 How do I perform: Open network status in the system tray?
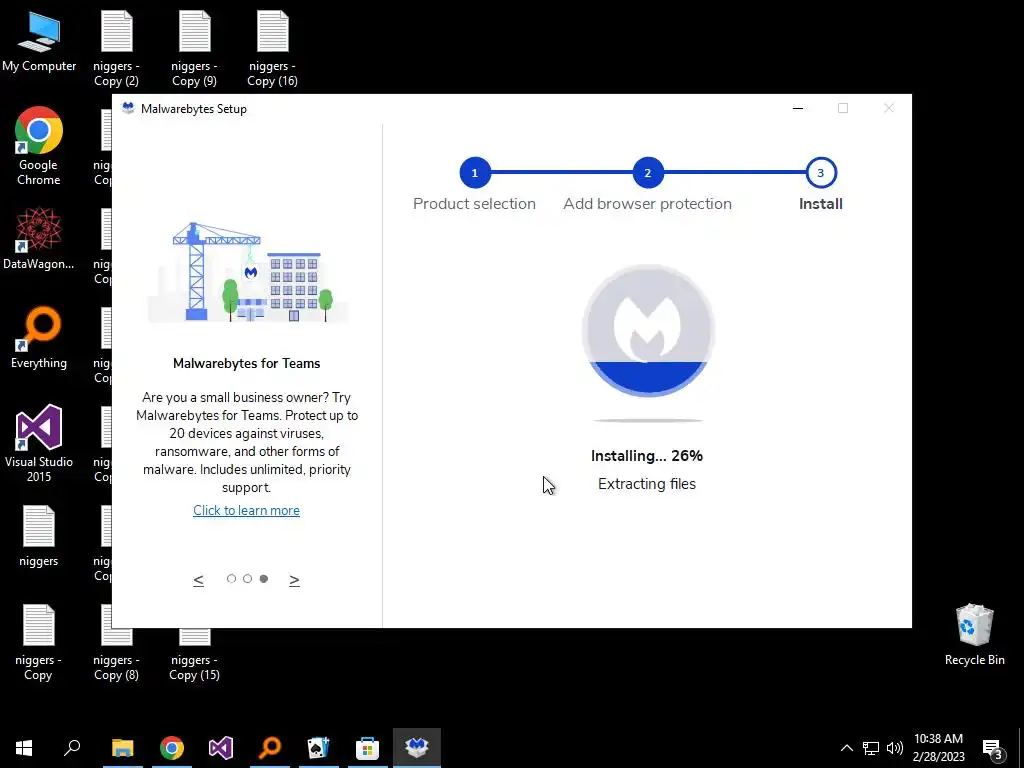(871, 748)
